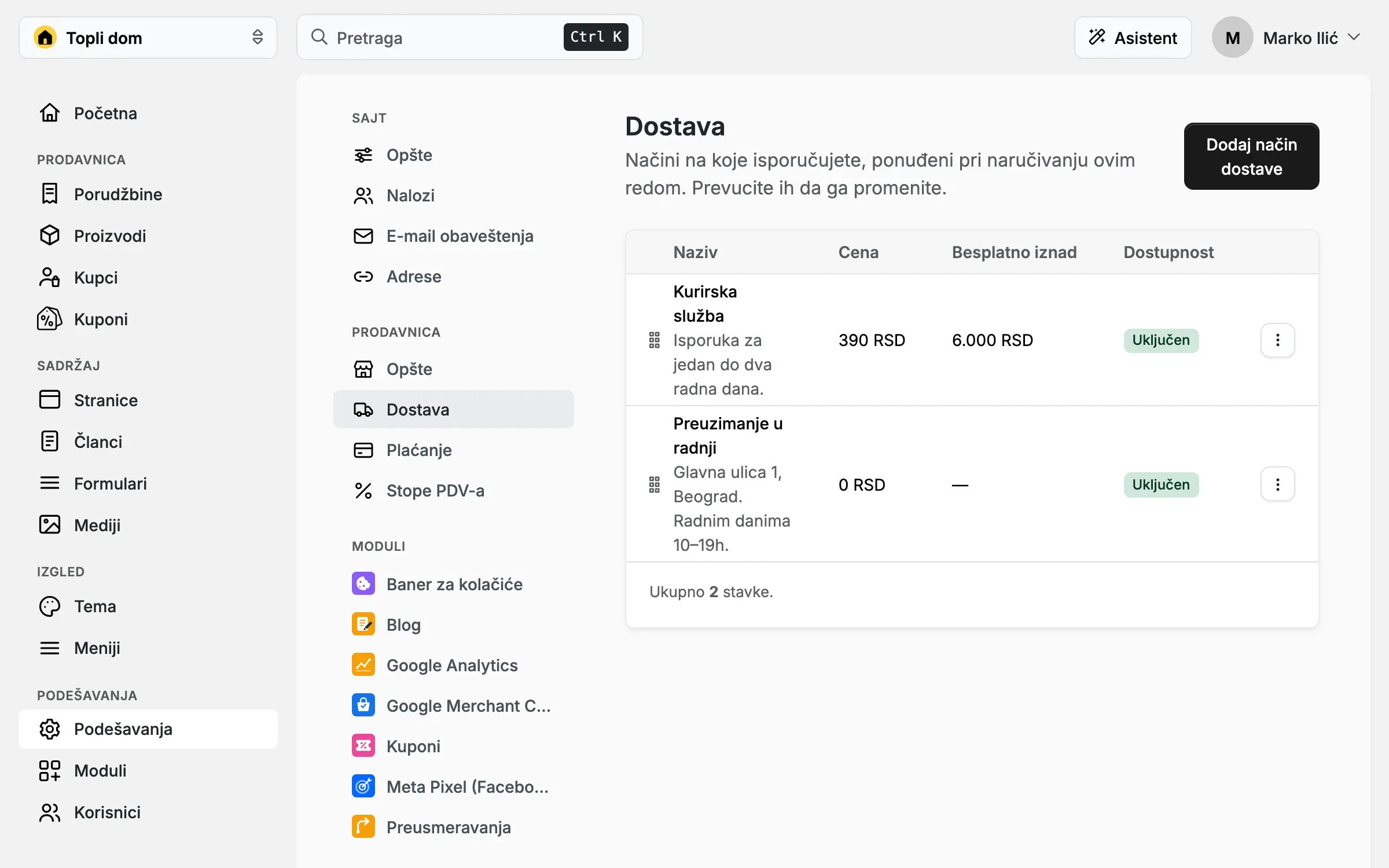Open Tema palette icon
Image resolution: width=1389 pixels, height=868 pixels.
(50, 606)
